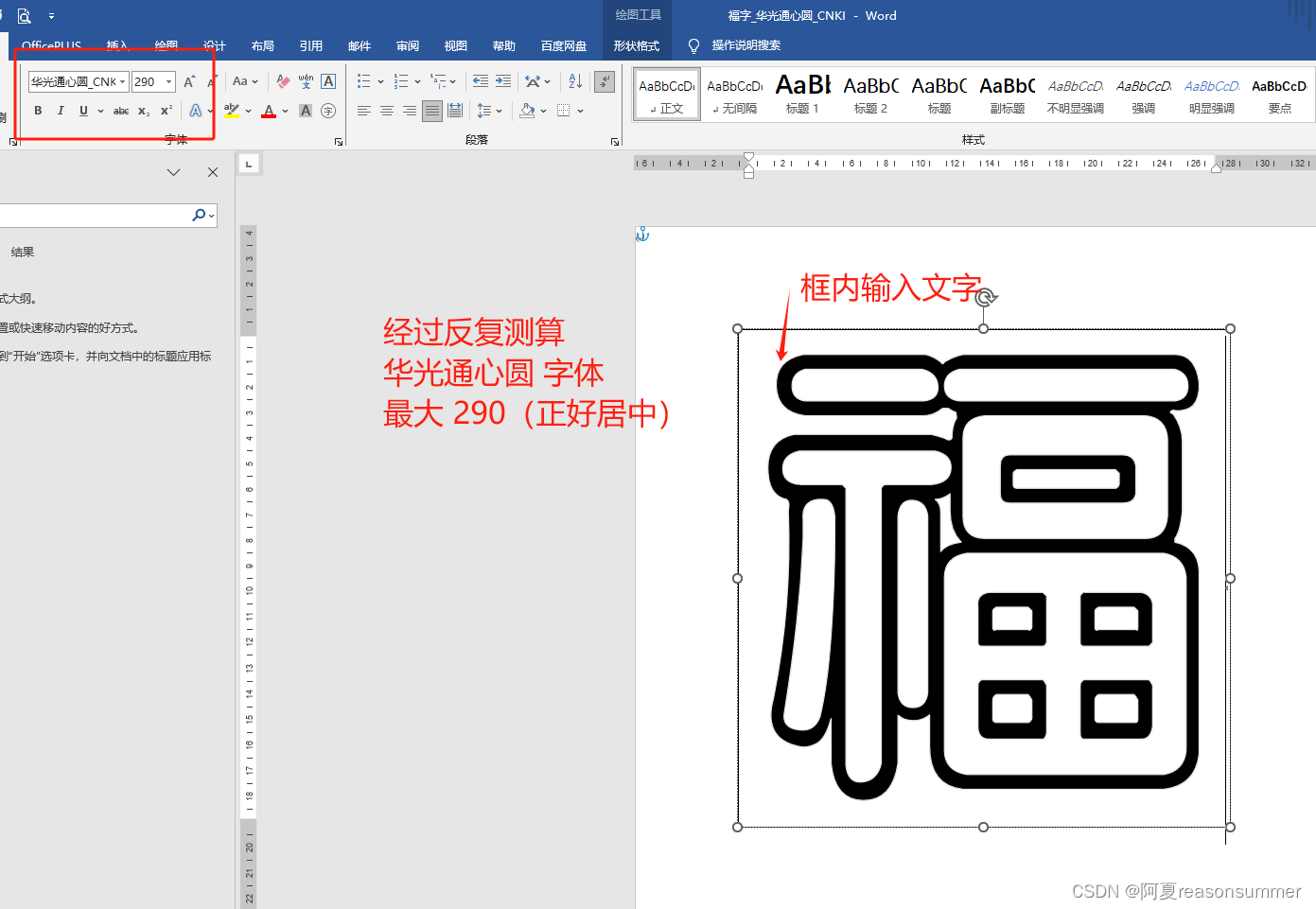Open the 审阅 ribbon tab

coord(408,45)
